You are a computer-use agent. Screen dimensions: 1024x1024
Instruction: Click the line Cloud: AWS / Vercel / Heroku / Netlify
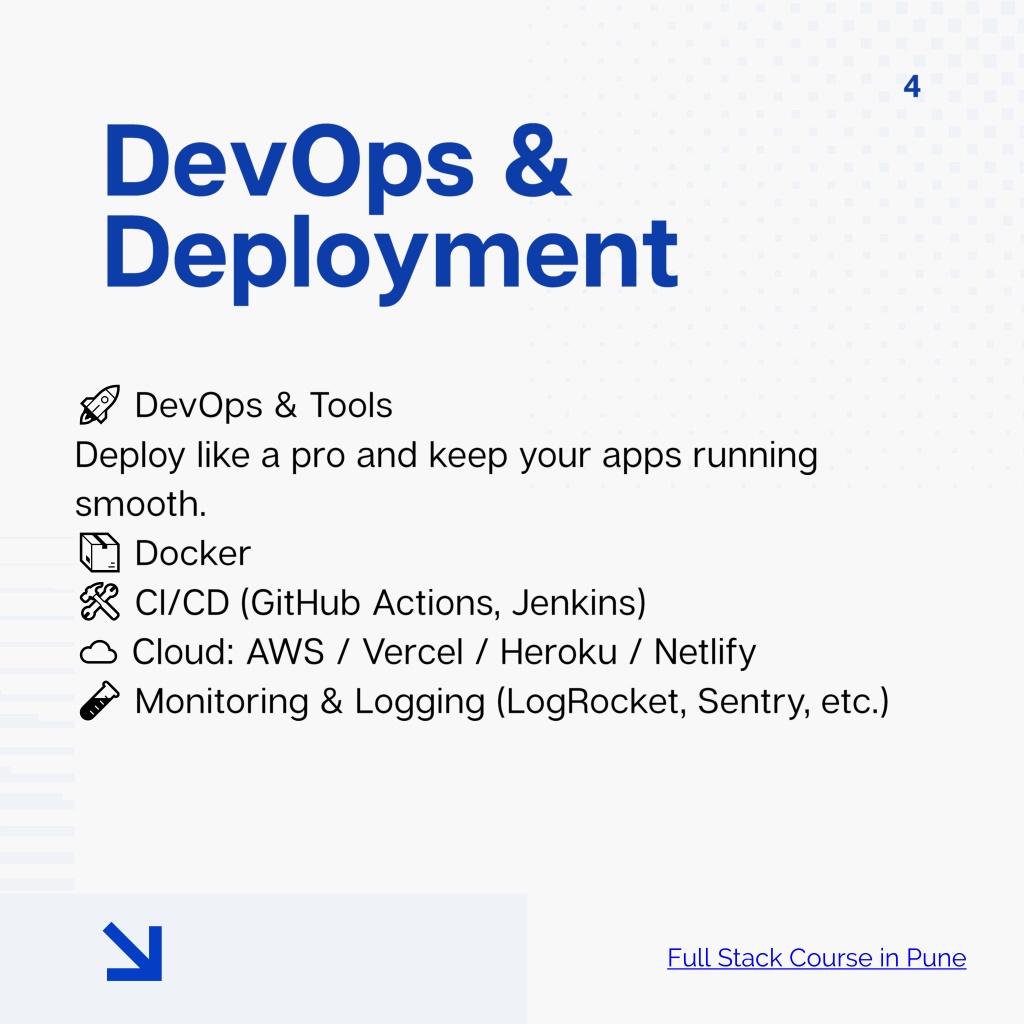[444, 652]
